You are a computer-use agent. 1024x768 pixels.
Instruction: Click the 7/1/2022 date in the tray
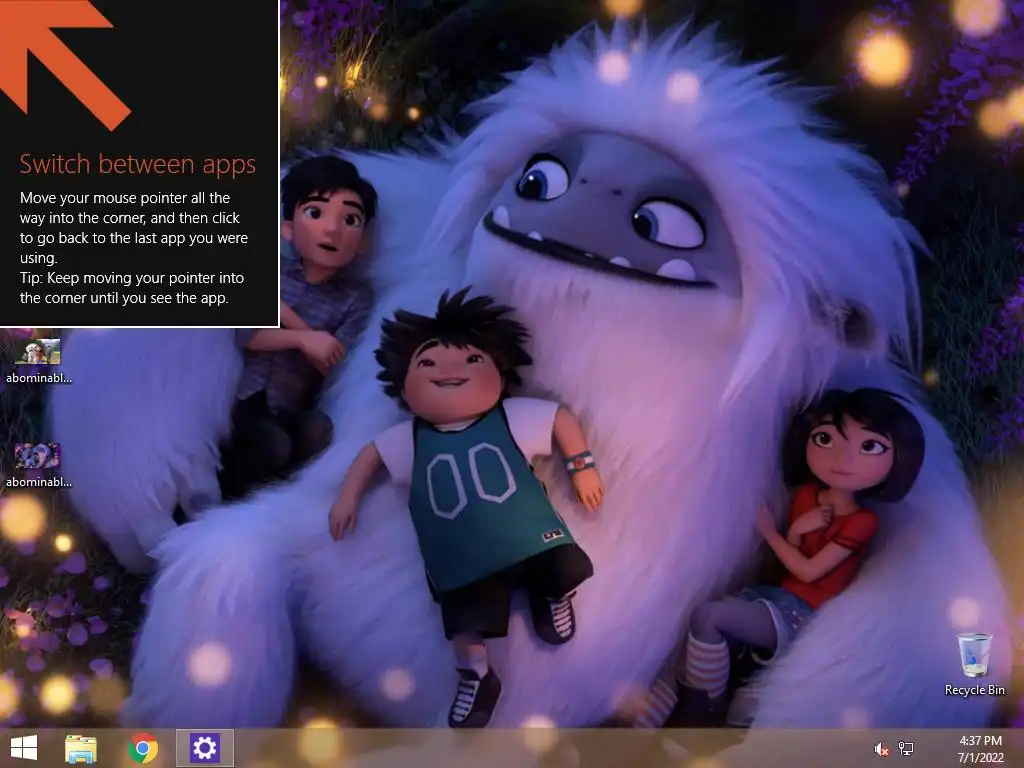point(980,758)
